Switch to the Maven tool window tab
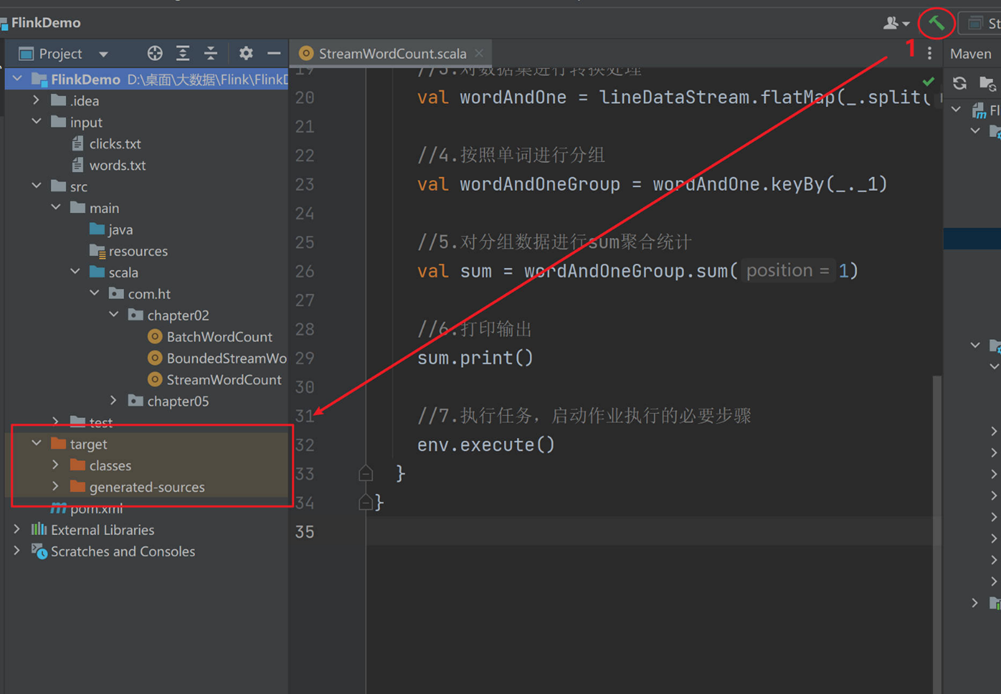Screen dimensions: 1001x694 coord(969,53)
